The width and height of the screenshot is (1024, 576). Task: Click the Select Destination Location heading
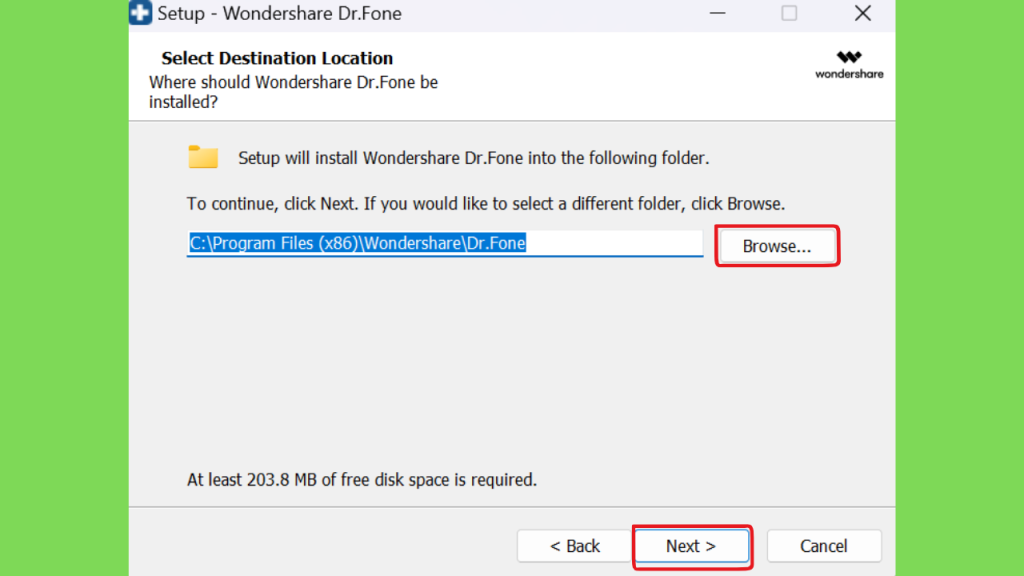[x=277, y=58]
